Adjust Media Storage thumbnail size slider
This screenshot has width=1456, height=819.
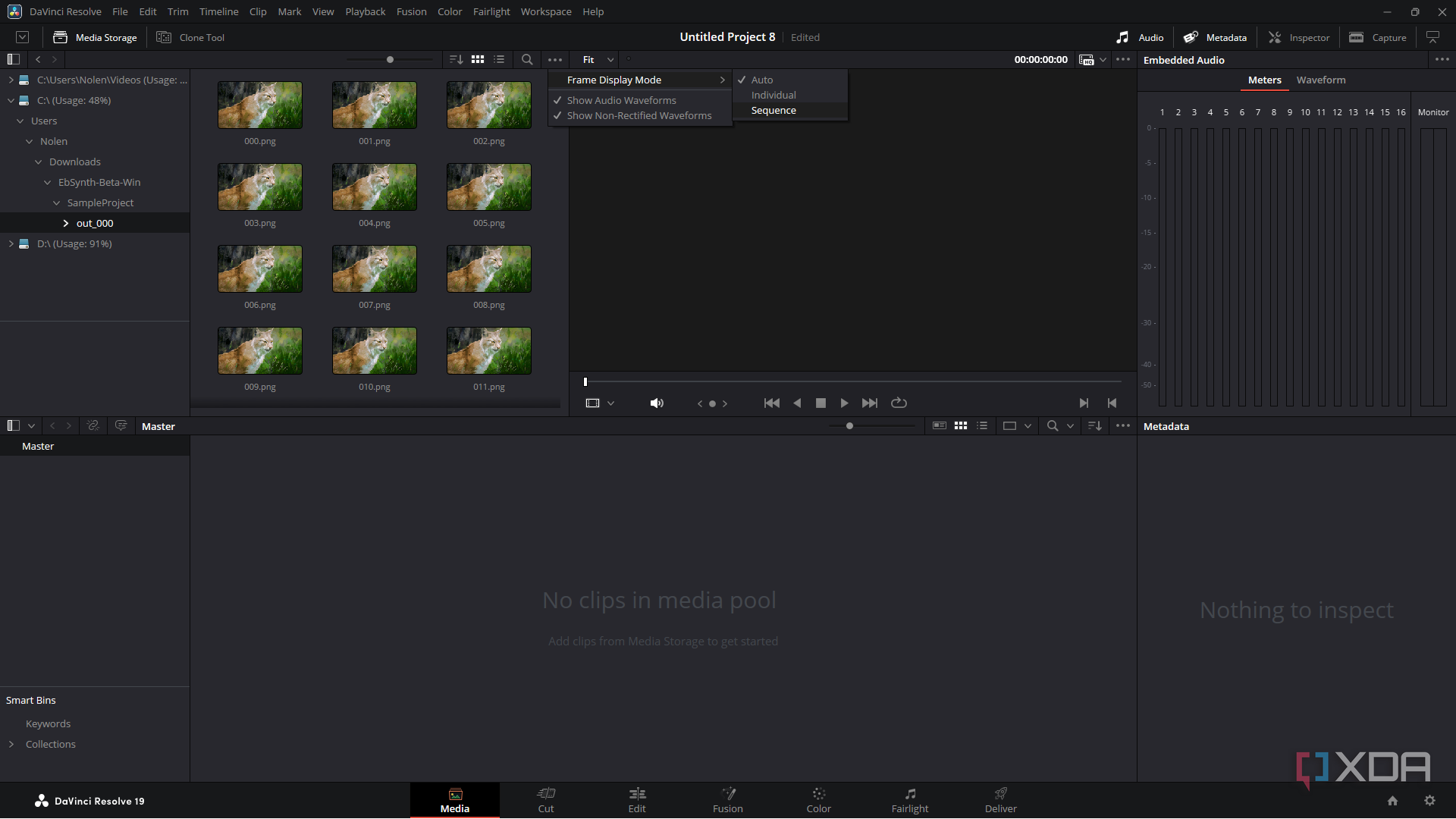tap(390, 59)
